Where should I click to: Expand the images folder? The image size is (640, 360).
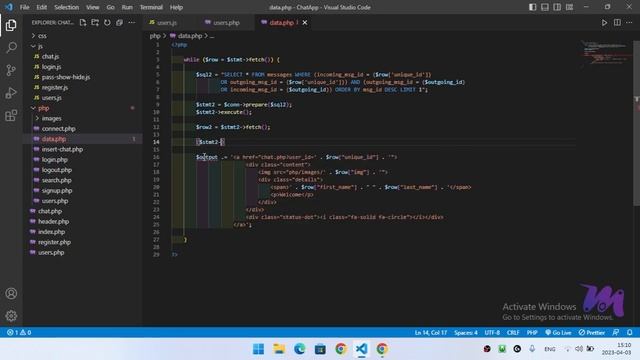coord(51,118)
